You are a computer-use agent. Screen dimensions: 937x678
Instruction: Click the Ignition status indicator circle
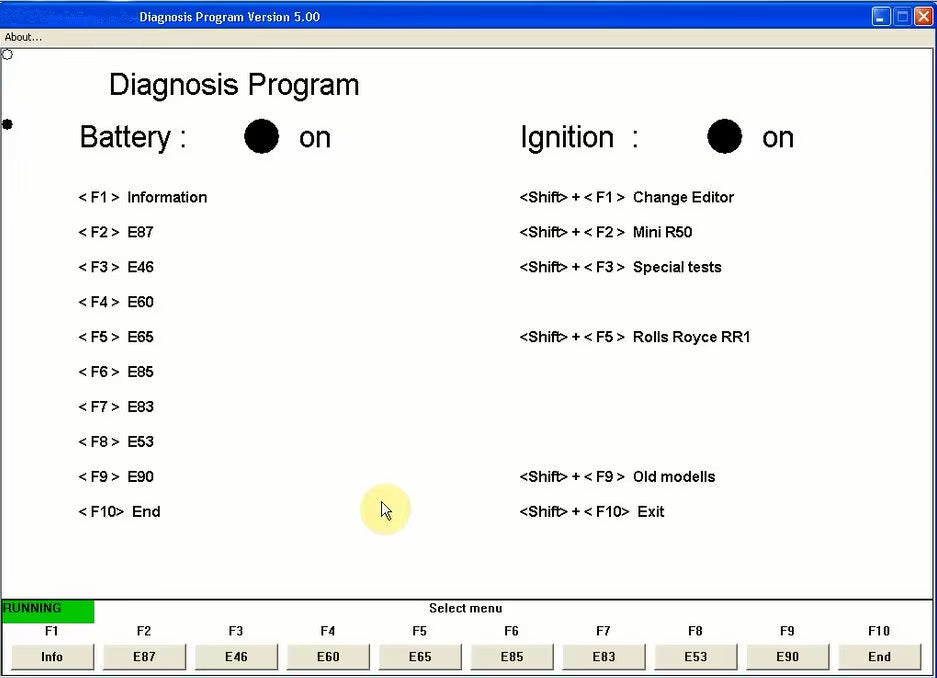(725, 137)
